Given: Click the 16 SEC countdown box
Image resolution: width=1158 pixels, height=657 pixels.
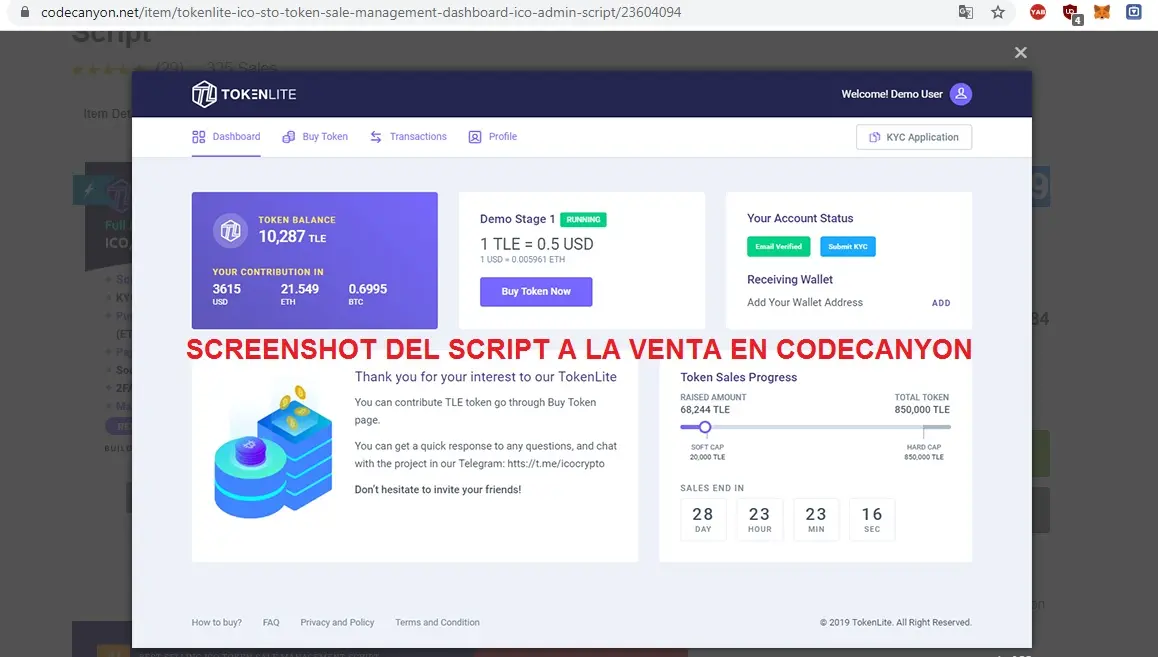Looking at the screenshot, I should [871, 519].
